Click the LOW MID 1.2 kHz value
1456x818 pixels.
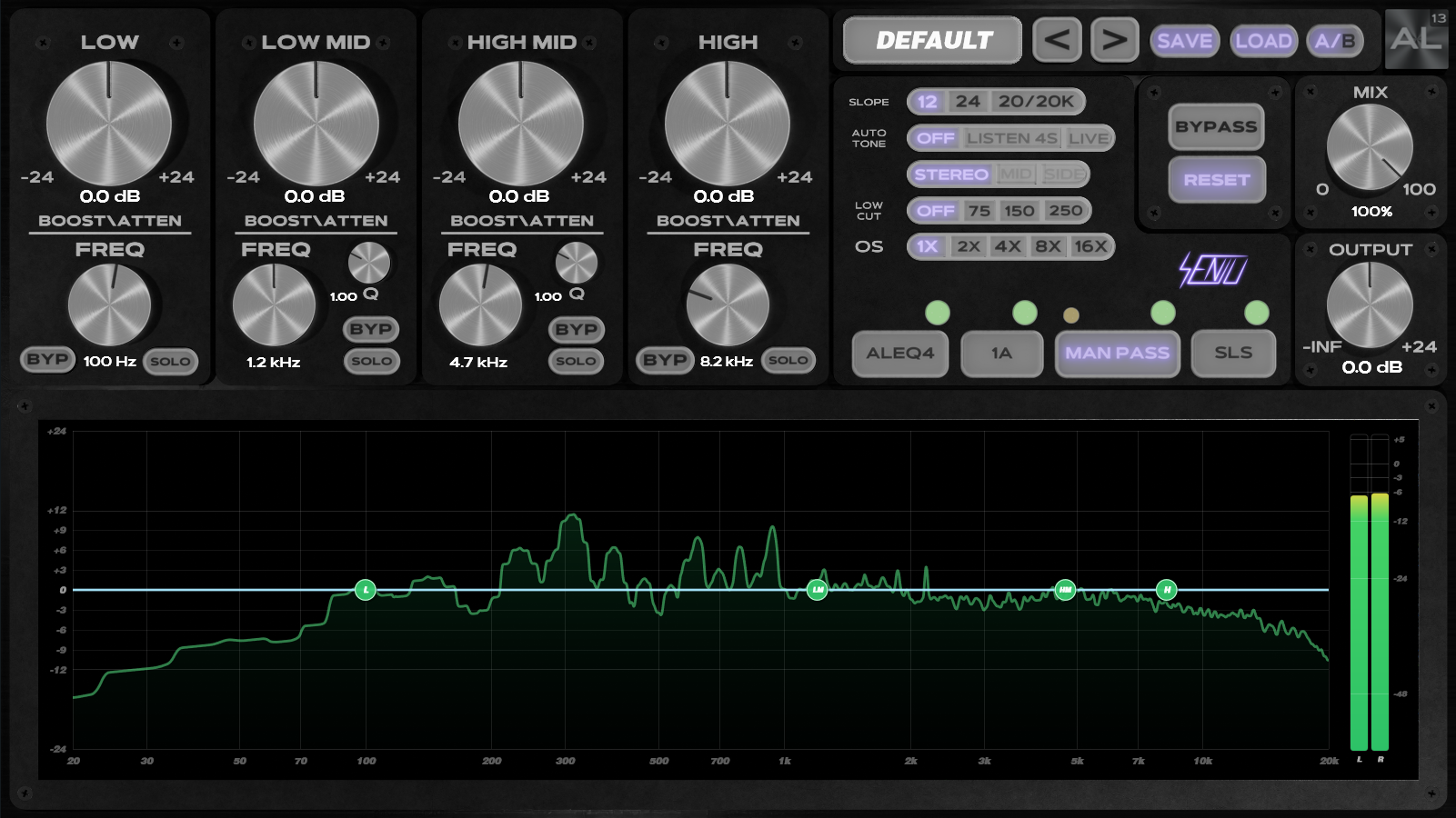click(274, 362)
